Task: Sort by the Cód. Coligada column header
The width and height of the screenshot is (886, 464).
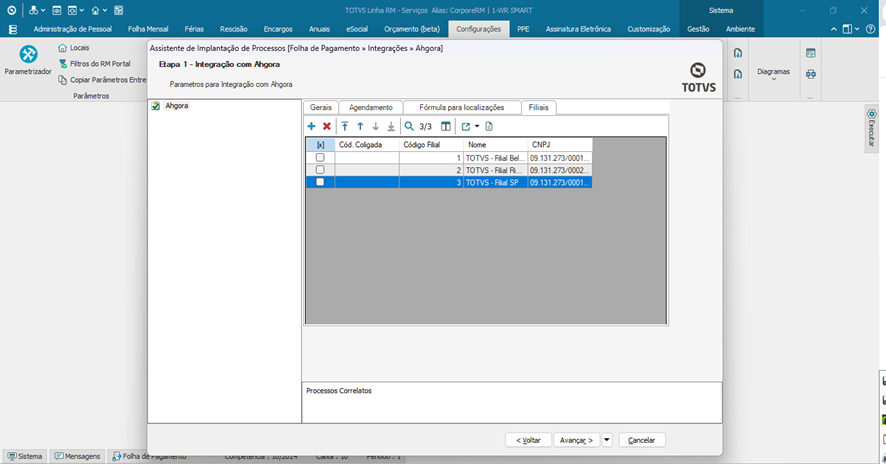Action: [367, 145]
